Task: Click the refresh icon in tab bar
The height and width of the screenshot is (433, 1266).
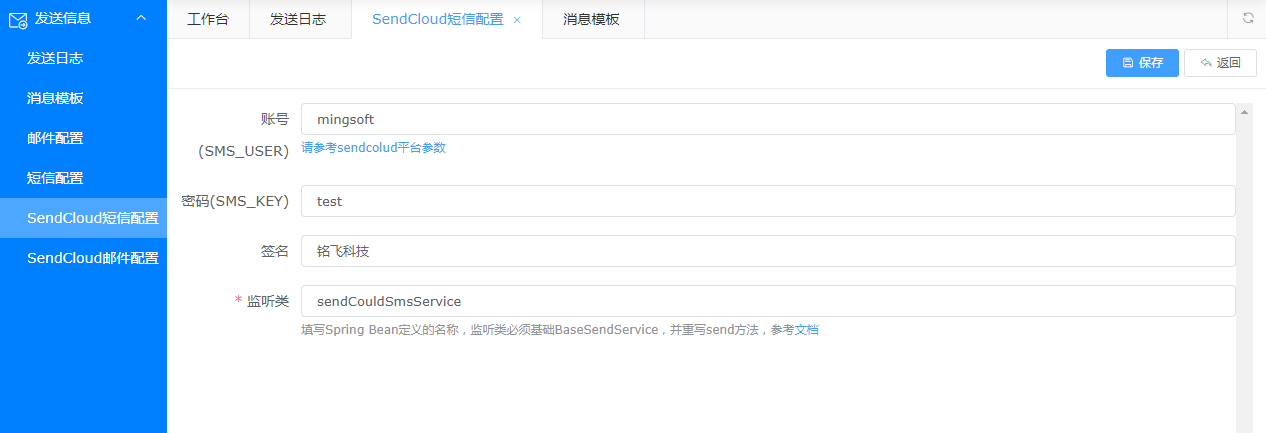Action: pyautogui.click(x=1248, y=18)
